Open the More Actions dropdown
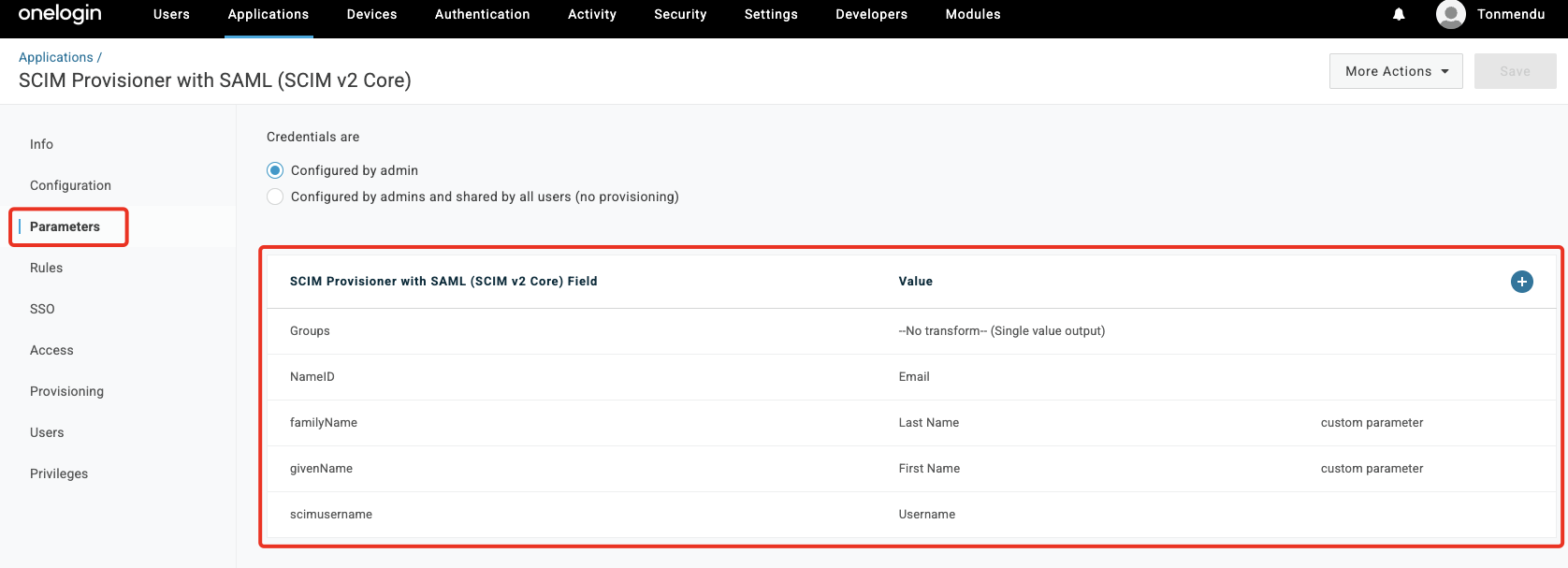Image resolution: width=1568 pixels, height=568 pixels. [1395, 71]
